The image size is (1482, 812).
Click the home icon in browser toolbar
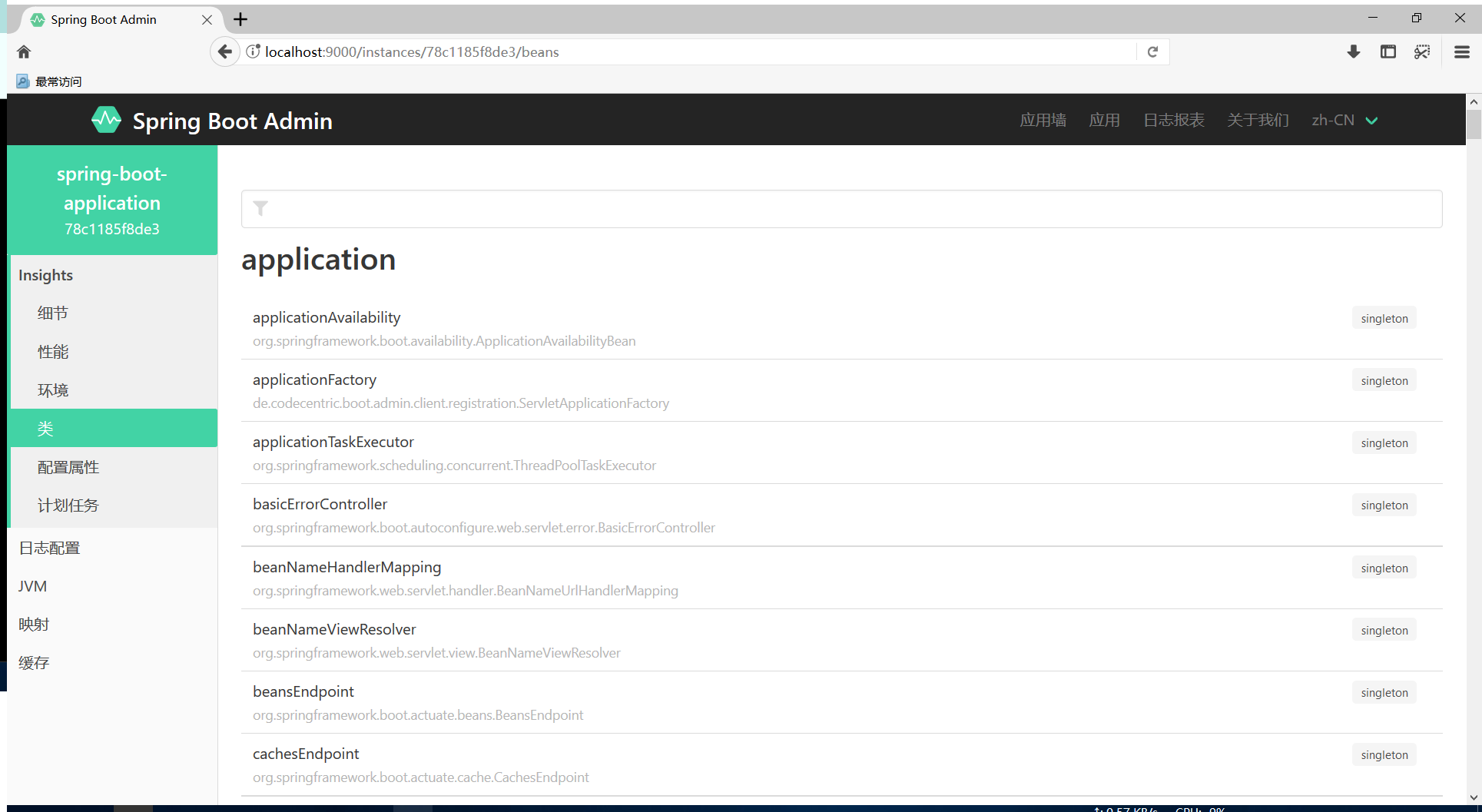(x=24, y=51)
